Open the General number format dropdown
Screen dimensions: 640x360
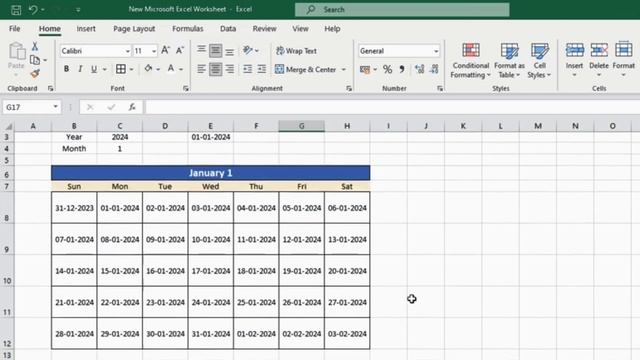(436, 51)
